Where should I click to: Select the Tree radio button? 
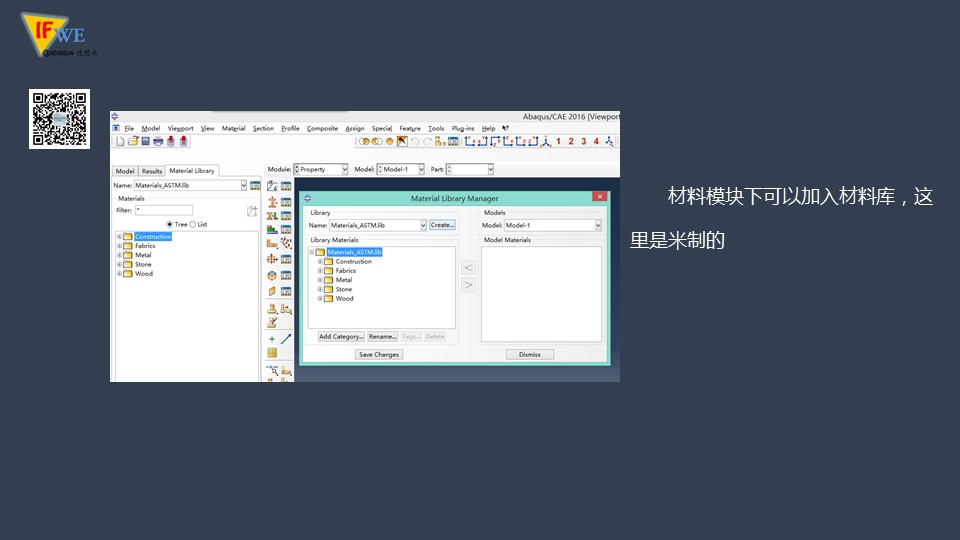pyautogui.click(x=170, y=225)
